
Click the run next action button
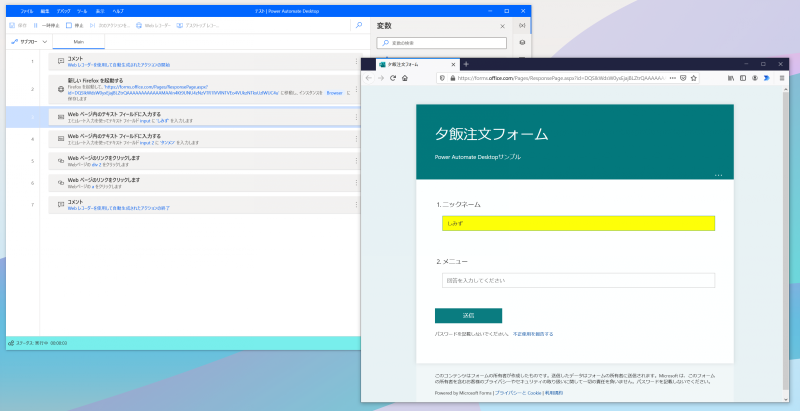pyautogui.click(x=110, y=25)
